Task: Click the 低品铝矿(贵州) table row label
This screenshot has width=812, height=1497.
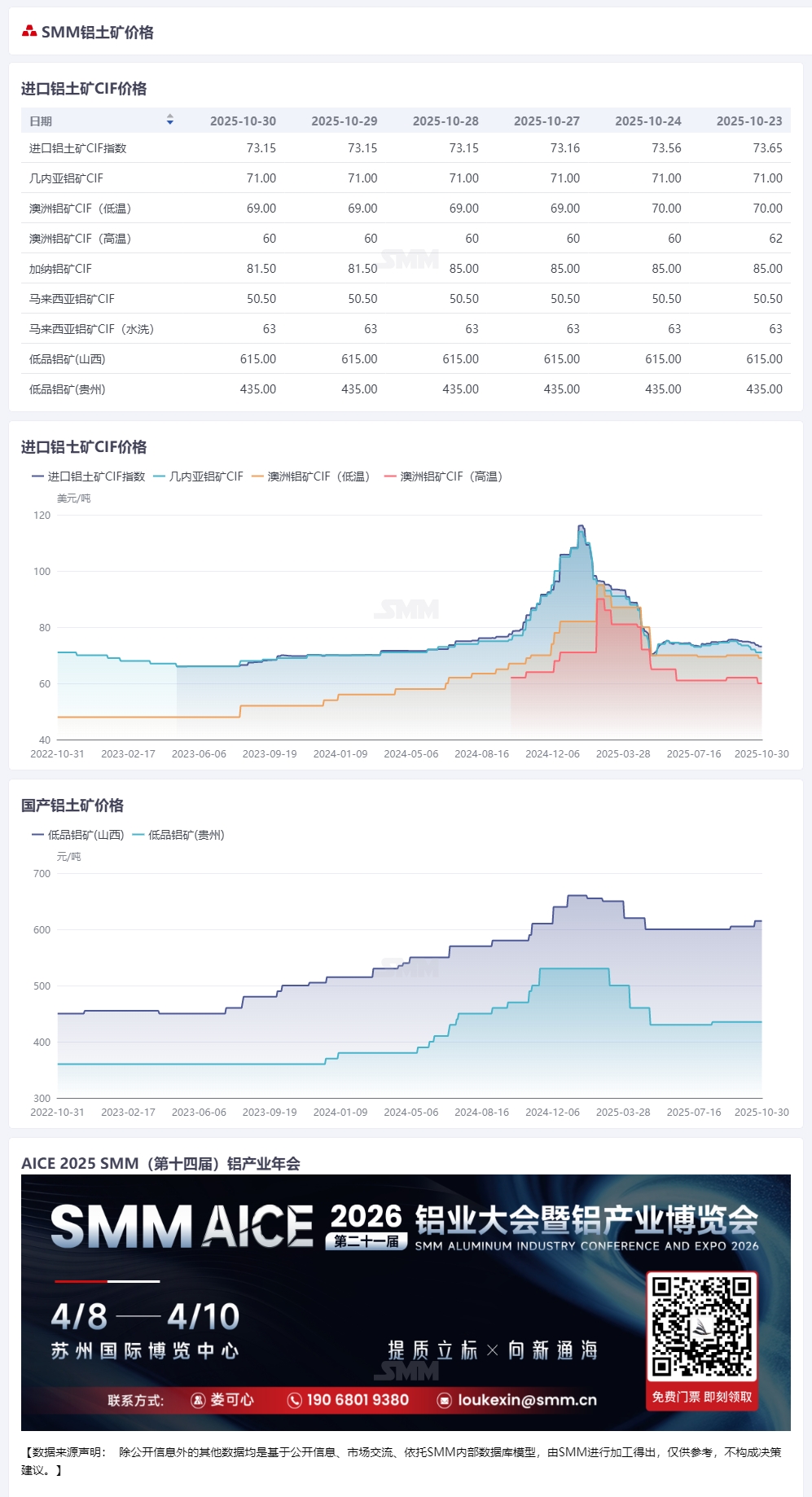Action: point(68,389)
